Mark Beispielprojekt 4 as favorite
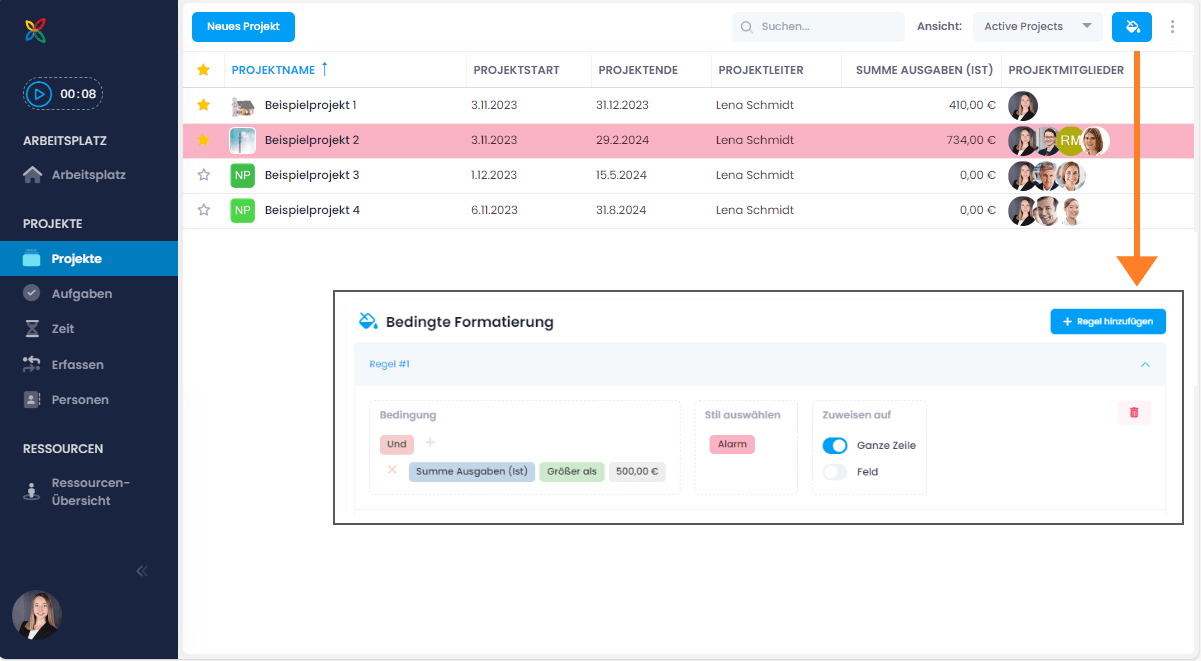 (x=204, y=210)
